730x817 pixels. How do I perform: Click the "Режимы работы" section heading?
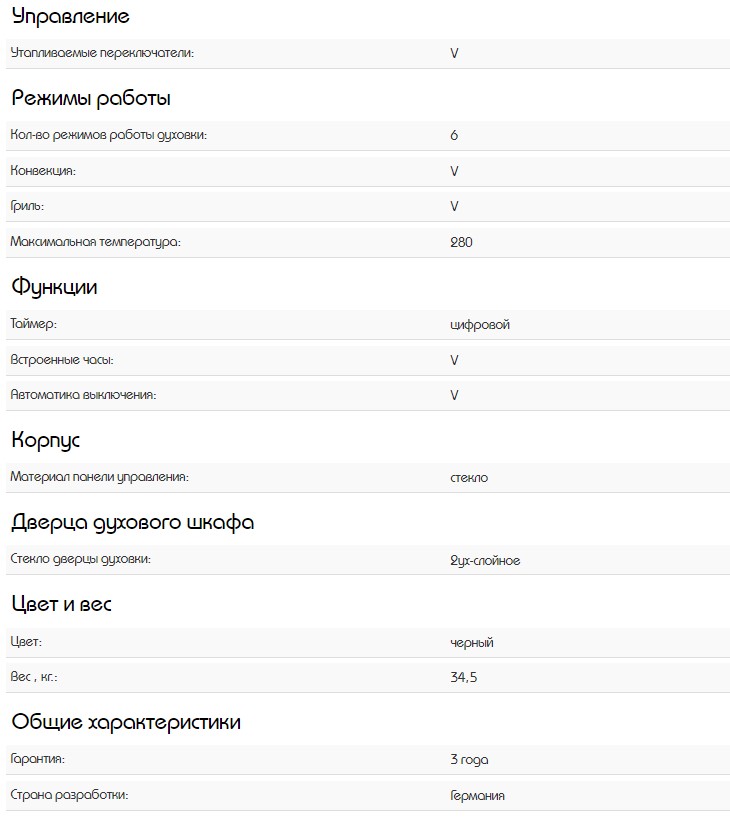tap(91, 99)
